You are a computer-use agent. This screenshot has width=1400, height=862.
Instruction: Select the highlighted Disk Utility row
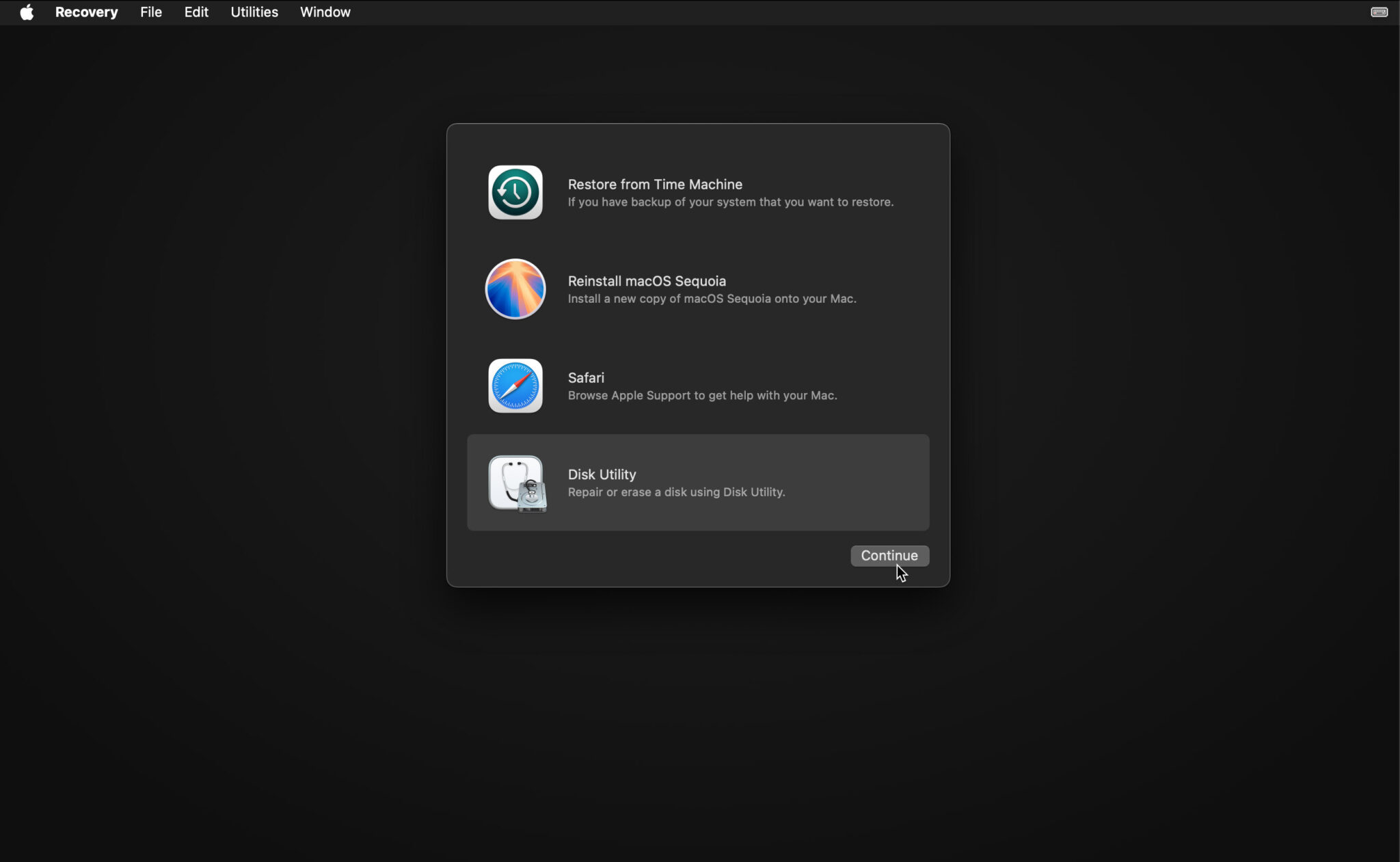[x=697, y=483]
